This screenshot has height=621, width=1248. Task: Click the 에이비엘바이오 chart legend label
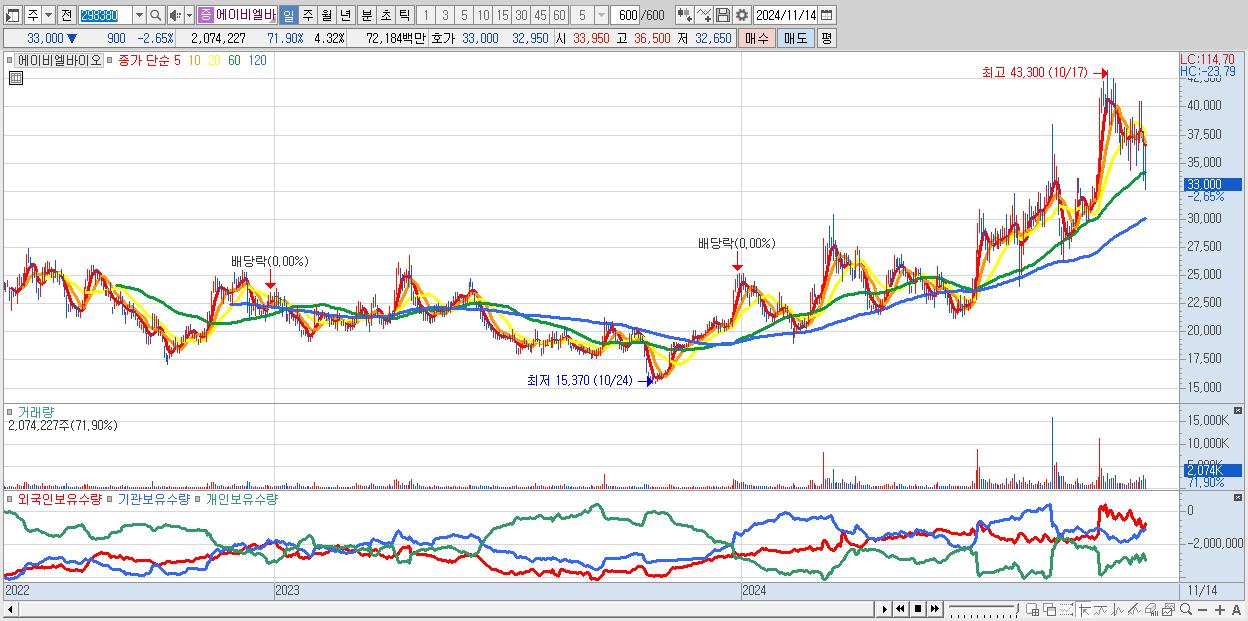[59, 60]
